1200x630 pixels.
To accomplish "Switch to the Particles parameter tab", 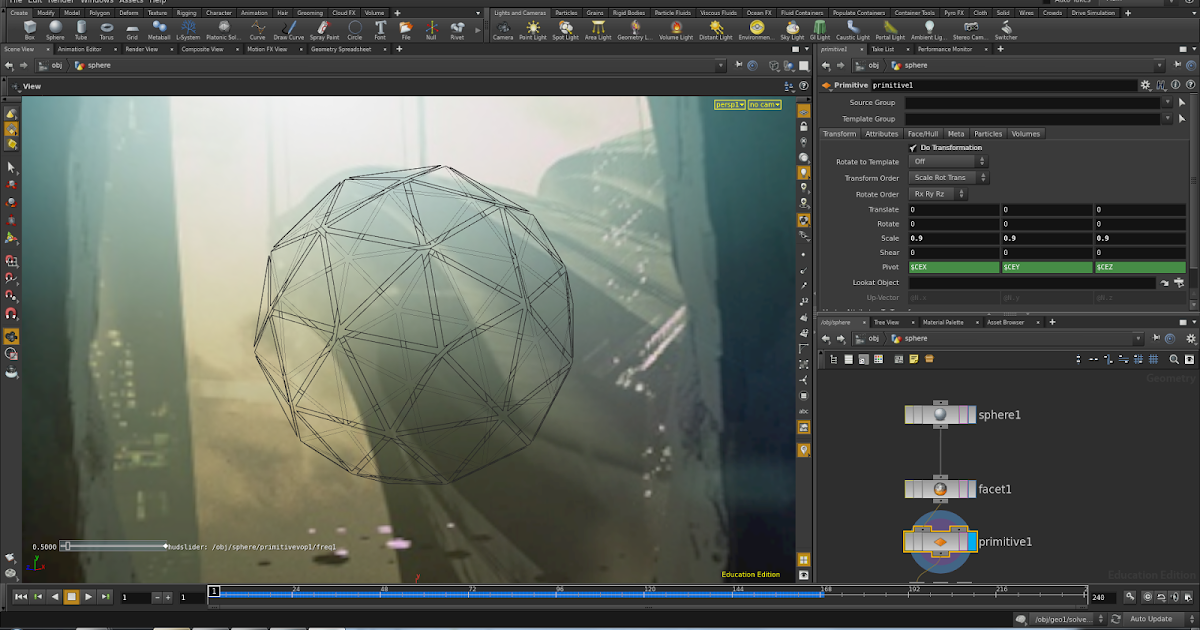I will point(988,133).
